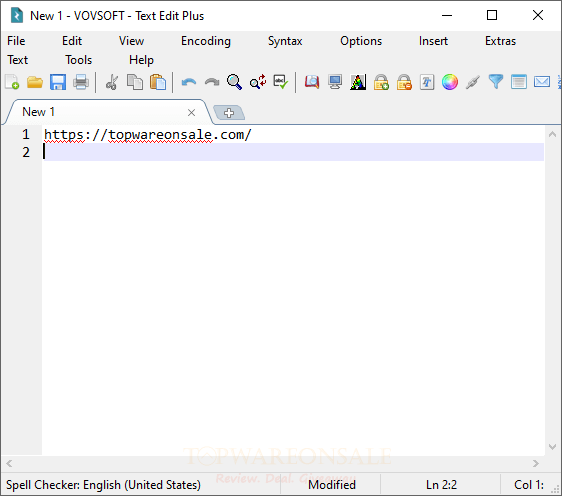The height and width of the screenshot is (496, 562).
Task: Open the color wheel picker icon
Action: click(x=450, y=82)
